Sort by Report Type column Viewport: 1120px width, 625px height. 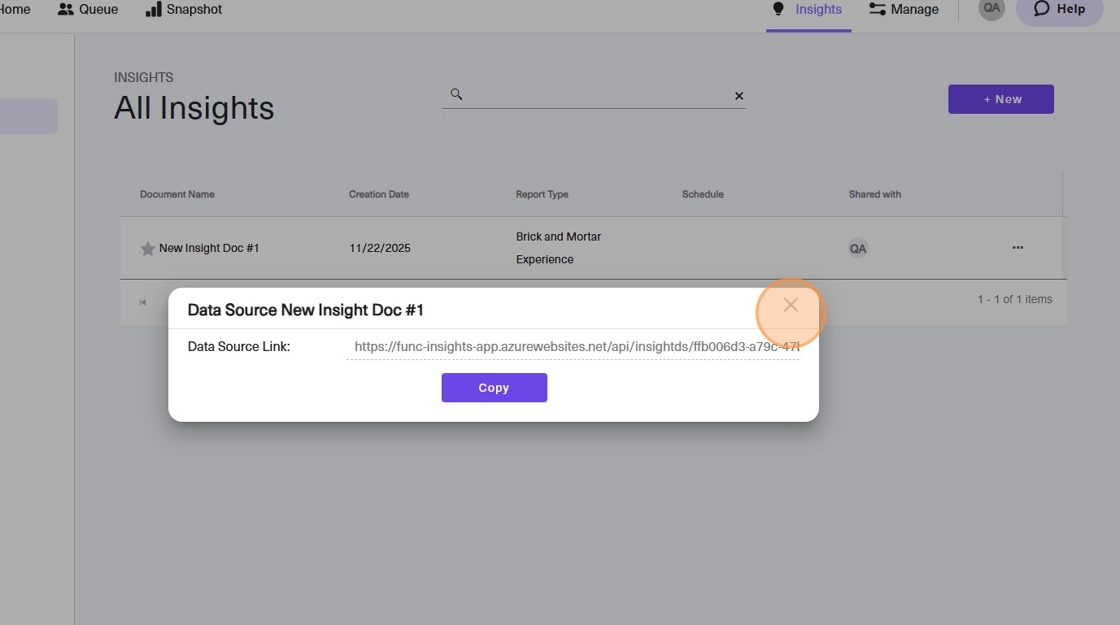click(542, 194)
